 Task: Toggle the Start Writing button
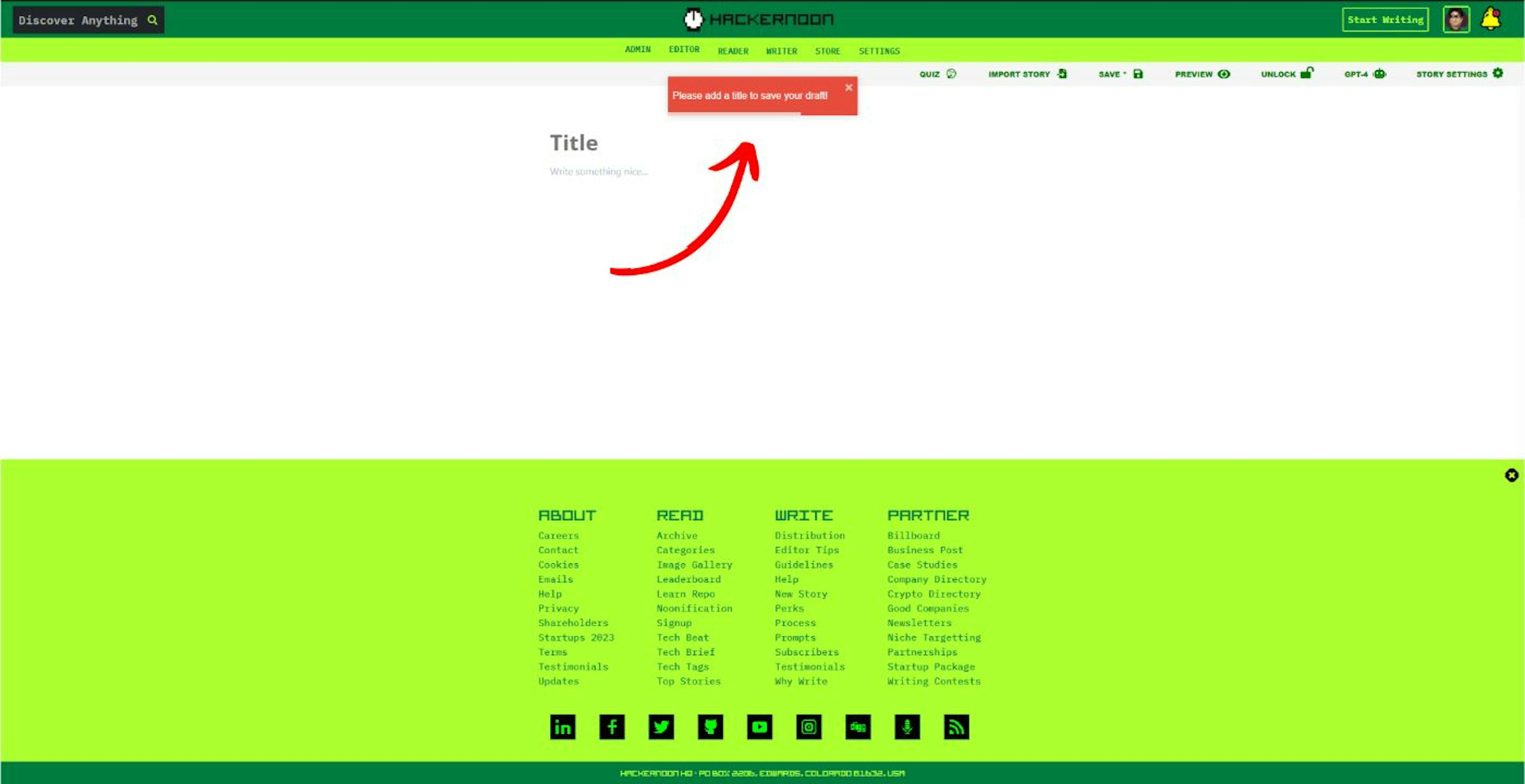pos(1384,19)
